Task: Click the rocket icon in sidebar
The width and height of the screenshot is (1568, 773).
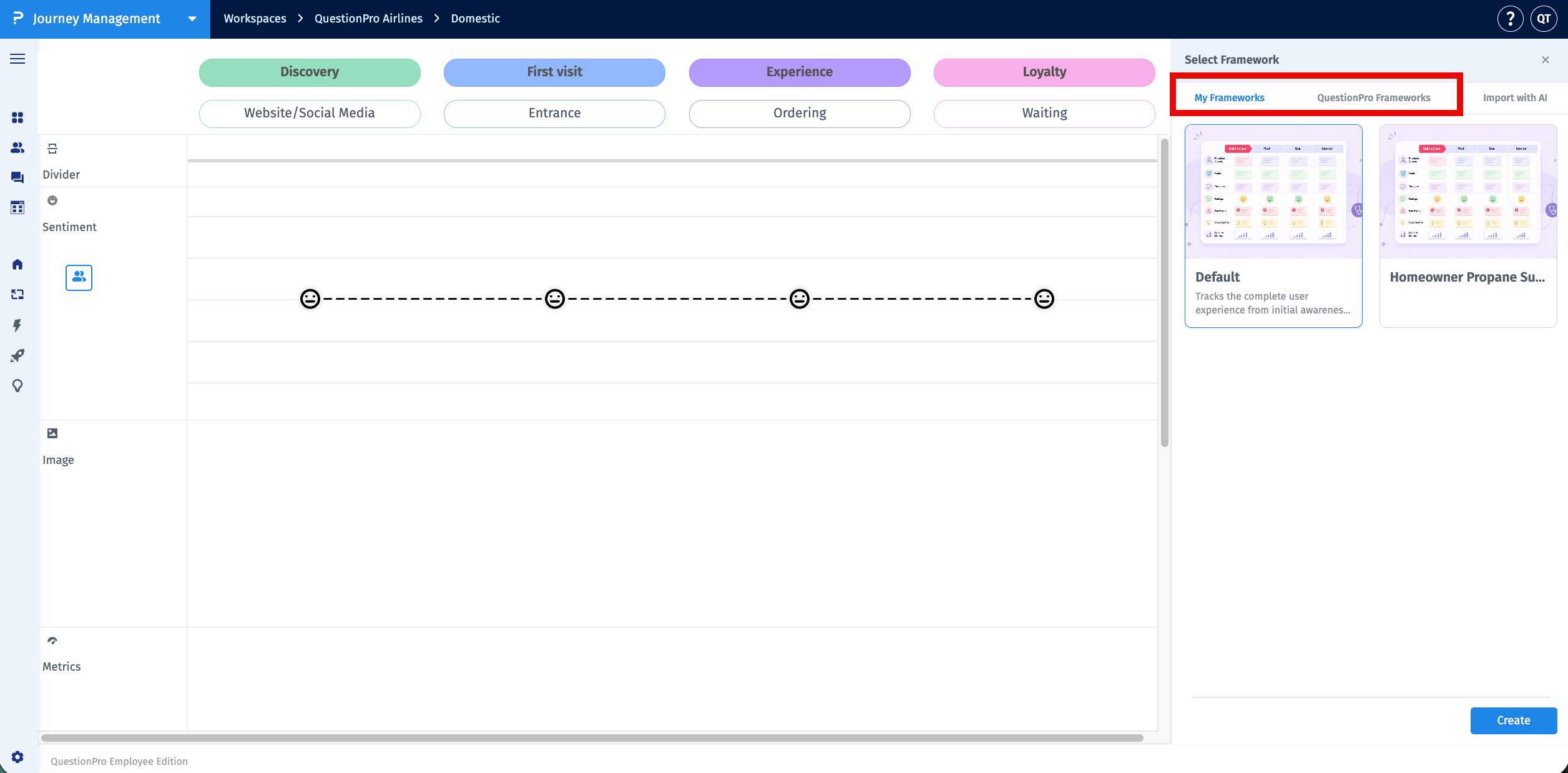Action: (x=17, y=355)
